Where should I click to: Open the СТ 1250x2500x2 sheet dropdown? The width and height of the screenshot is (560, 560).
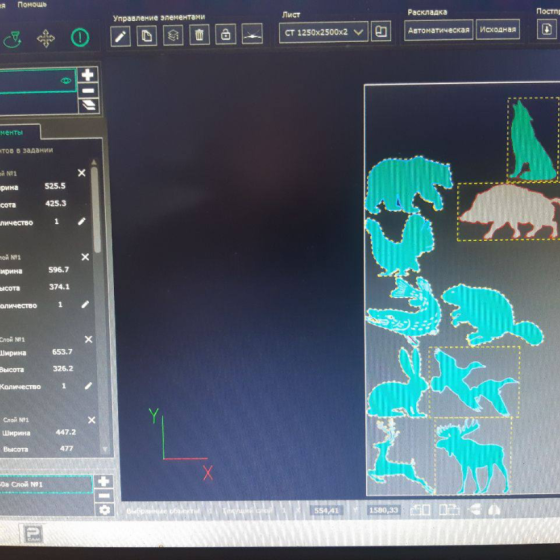click(323, 32)
